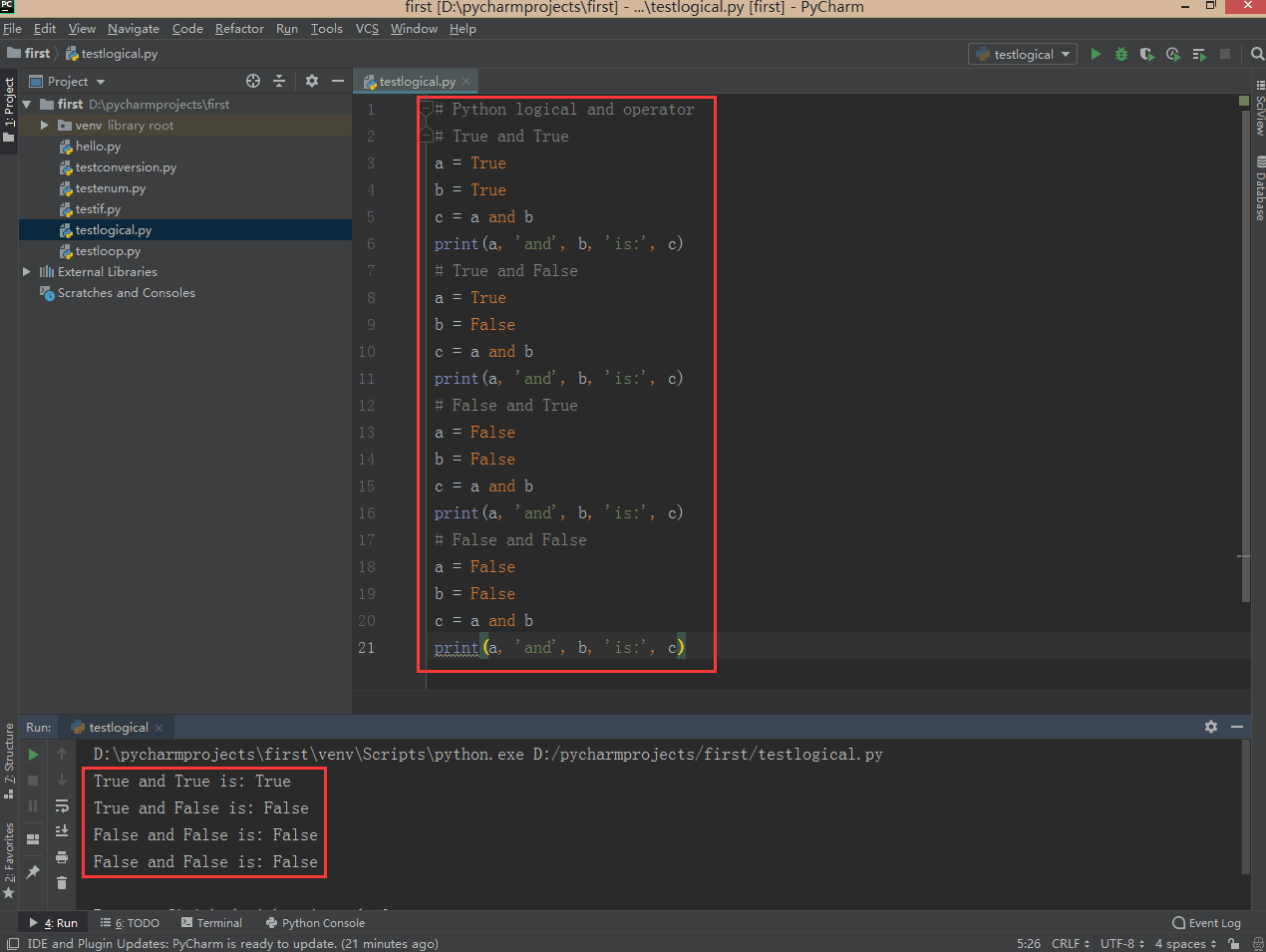Screen dimensions: 1266x952
Task: Open Project panel settings gear
Action: pos(312,81)
